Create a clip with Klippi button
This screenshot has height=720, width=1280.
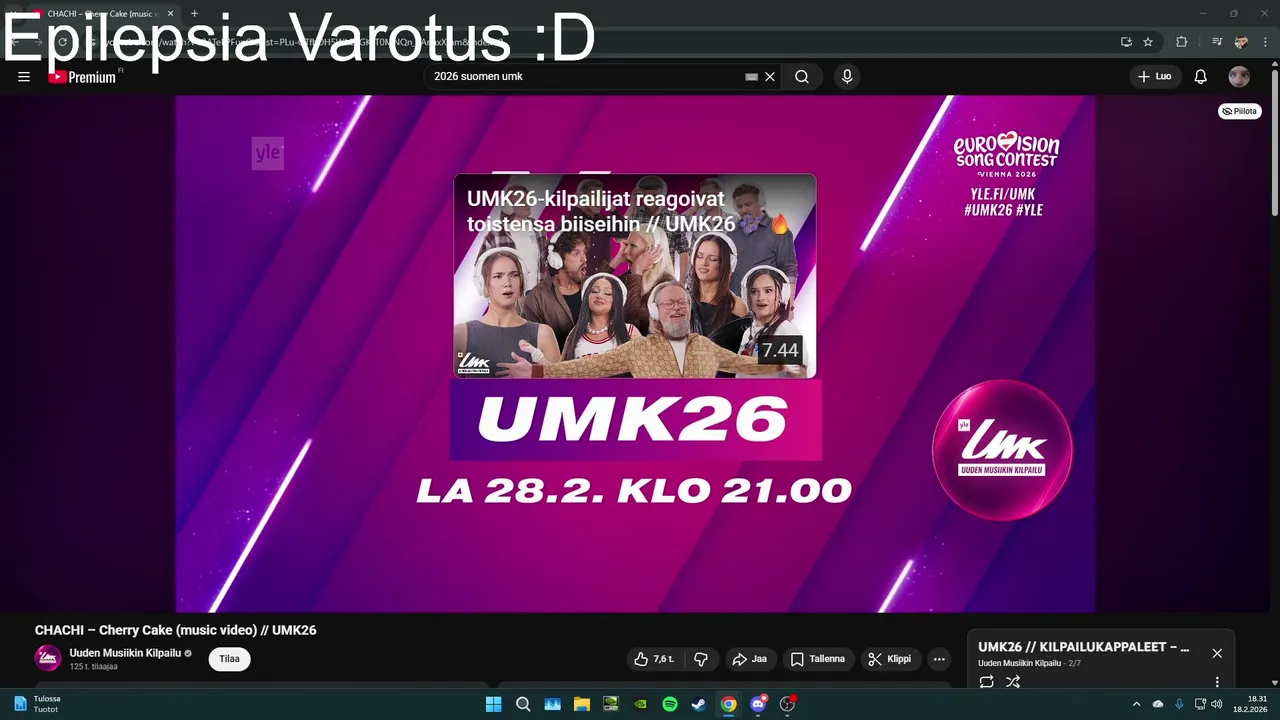(x=890, y=659)
